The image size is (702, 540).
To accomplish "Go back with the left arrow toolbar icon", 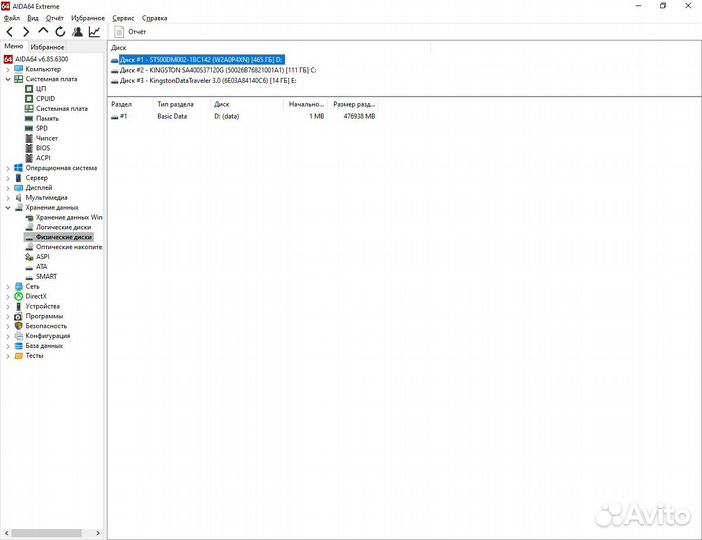I will pyautogui.click(x=9, y=32).
